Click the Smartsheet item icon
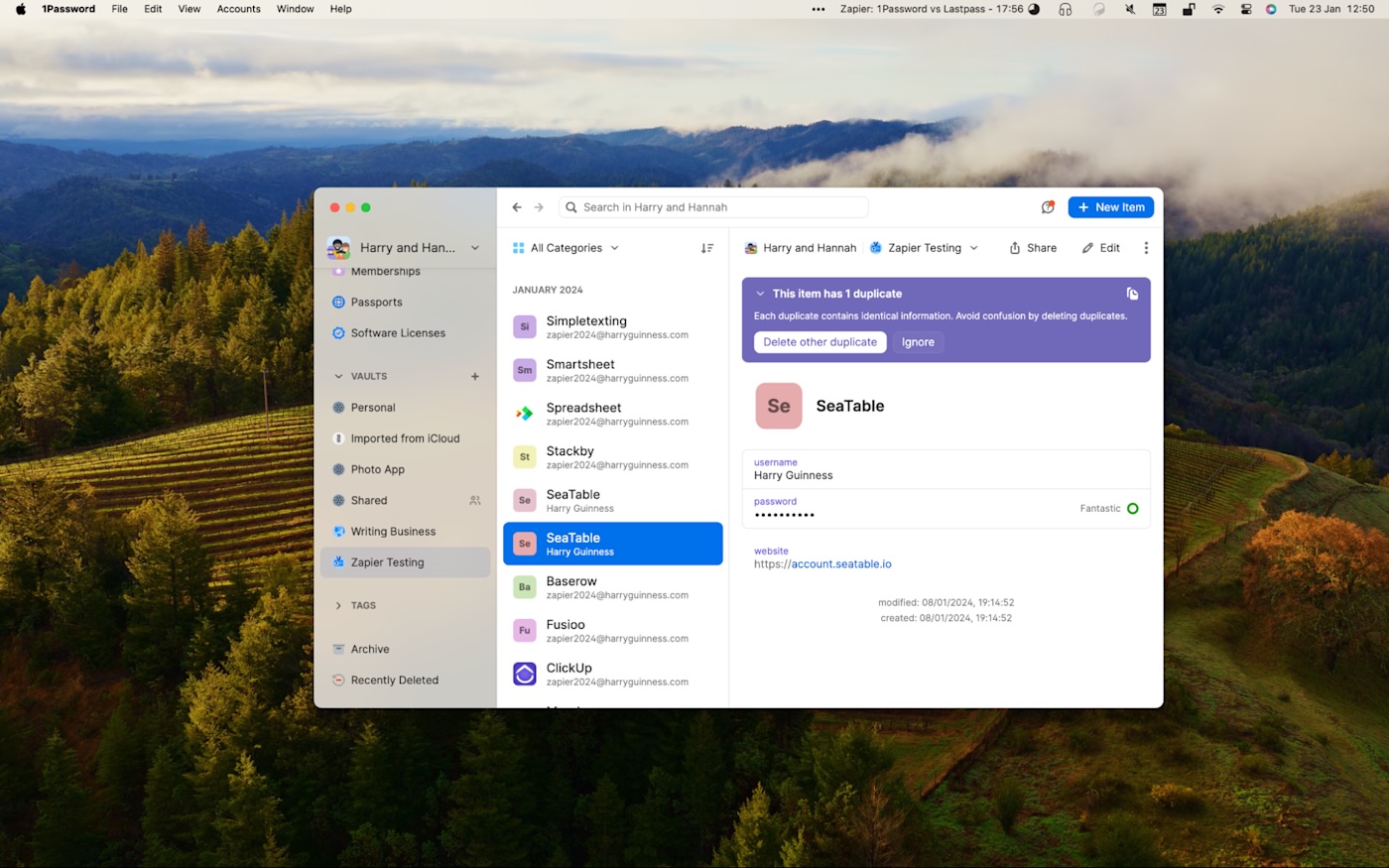 pyautogui.click(x=525, y=370)
